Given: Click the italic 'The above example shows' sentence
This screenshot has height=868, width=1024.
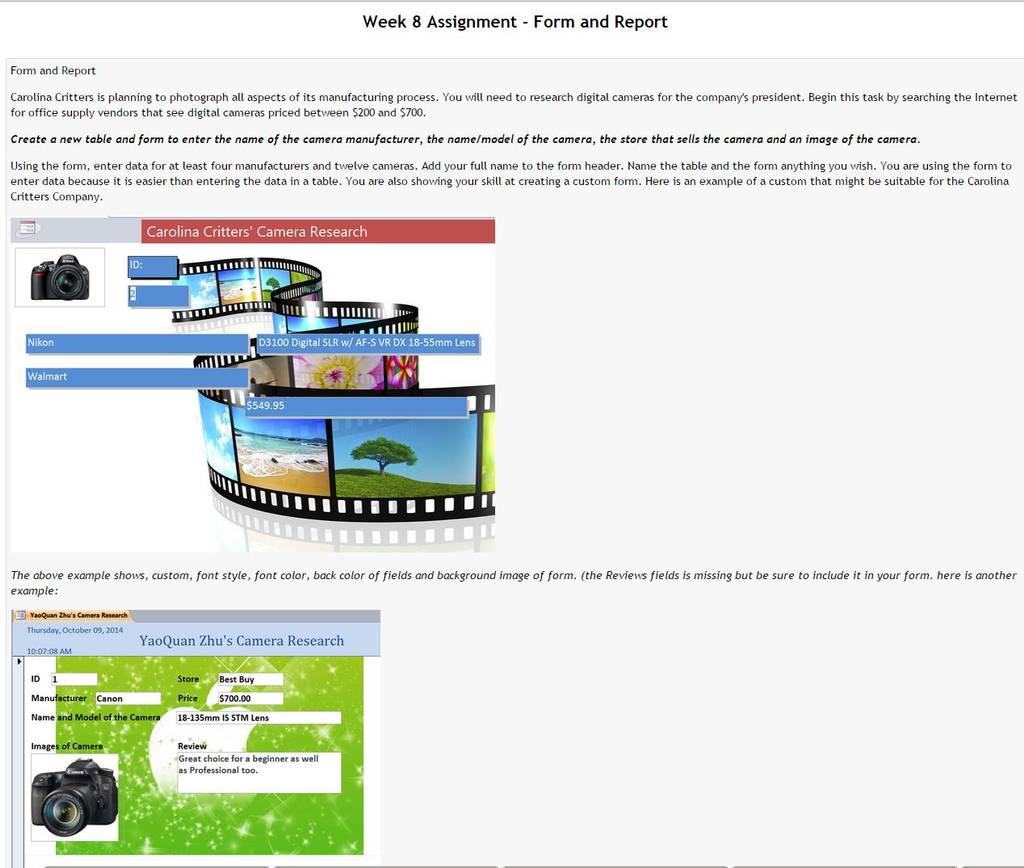Looking at the screenshot, I should [513, 583].
